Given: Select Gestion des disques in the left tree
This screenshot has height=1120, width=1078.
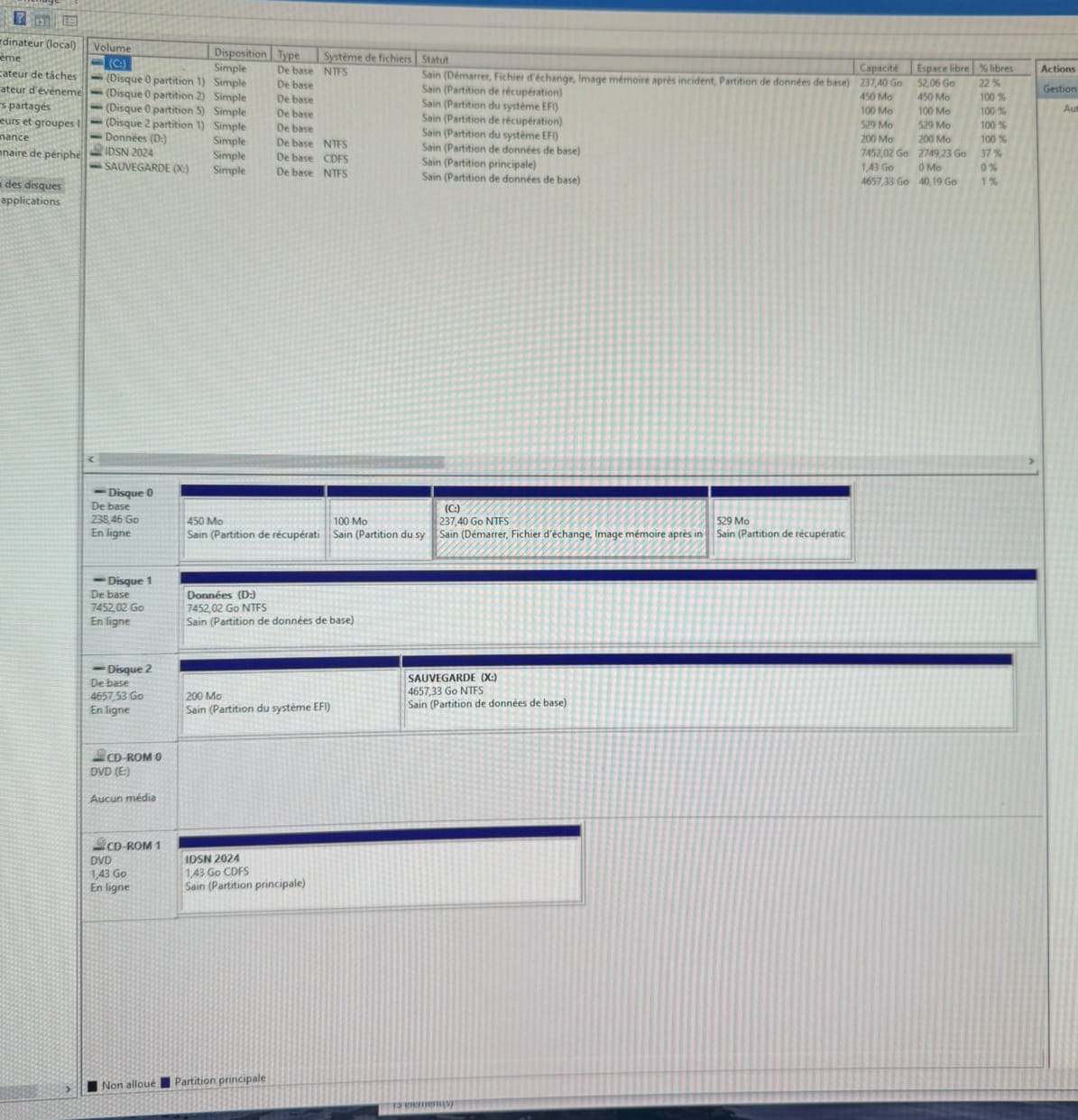Looking at the screenshot, I should (x=32, y=185).
